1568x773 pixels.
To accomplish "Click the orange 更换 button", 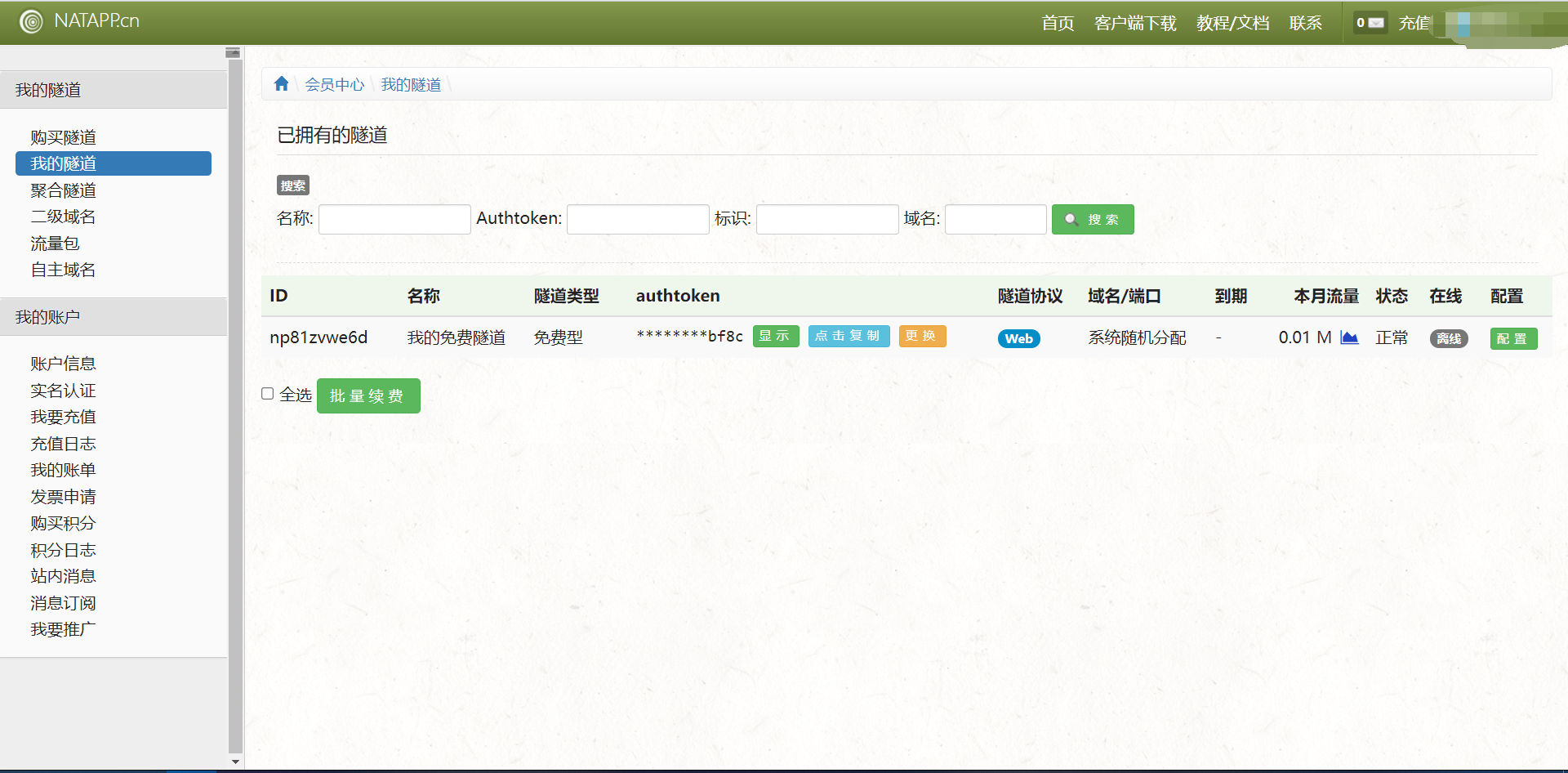I will [x=922, y=336].
